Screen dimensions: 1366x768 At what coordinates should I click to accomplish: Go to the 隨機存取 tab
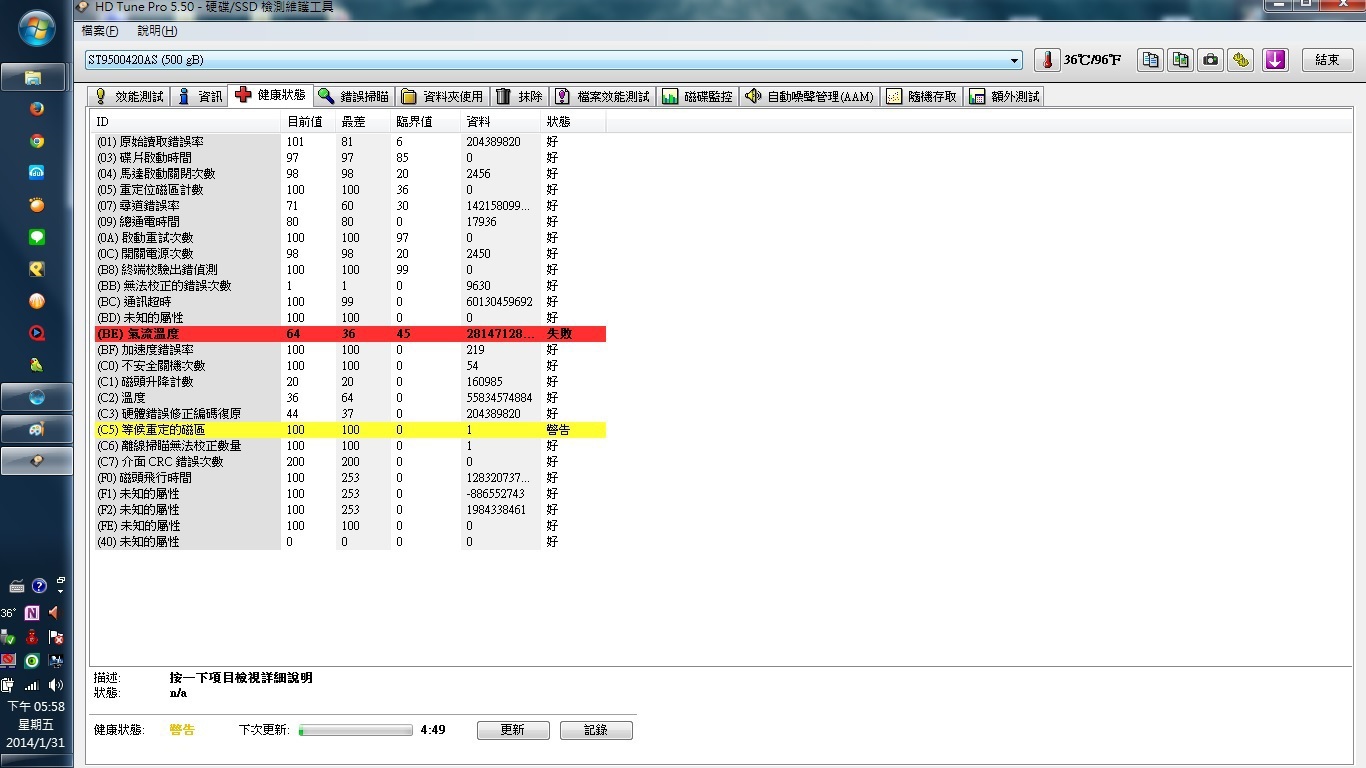click(x=921, y=97)
